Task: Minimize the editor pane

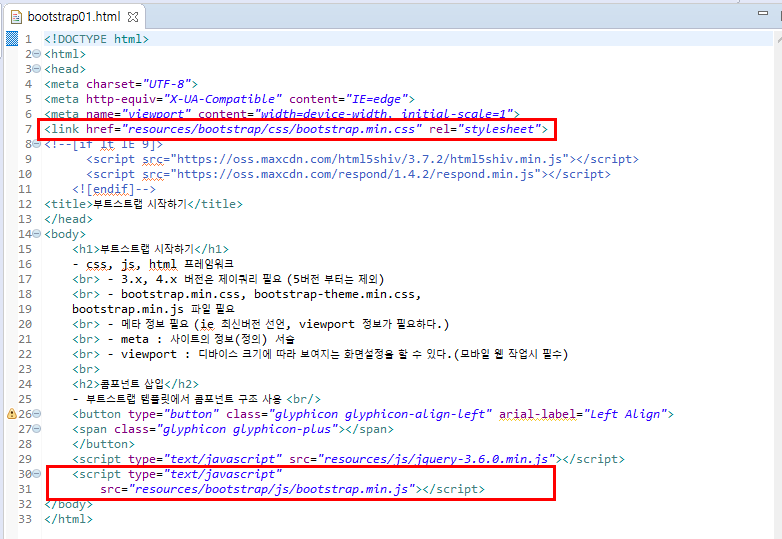Action: [x=763, y=13]
